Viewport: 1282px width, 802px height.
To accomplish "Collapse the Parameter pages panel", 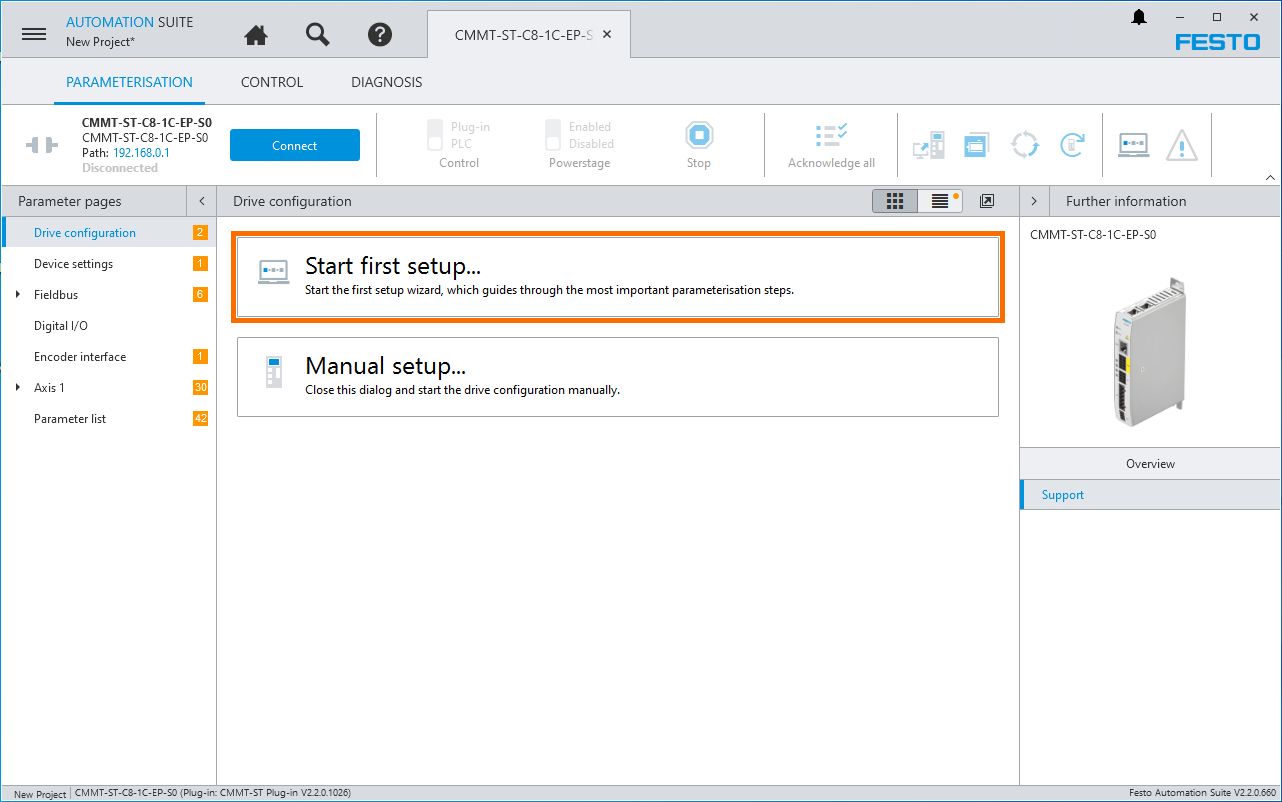I will pyautogui.click(x=202, y=201).
